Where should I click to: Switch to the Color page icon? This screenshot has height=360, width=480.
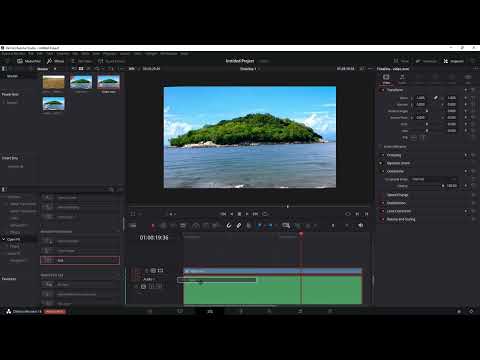pyautogui.click(x=269, y=311)
